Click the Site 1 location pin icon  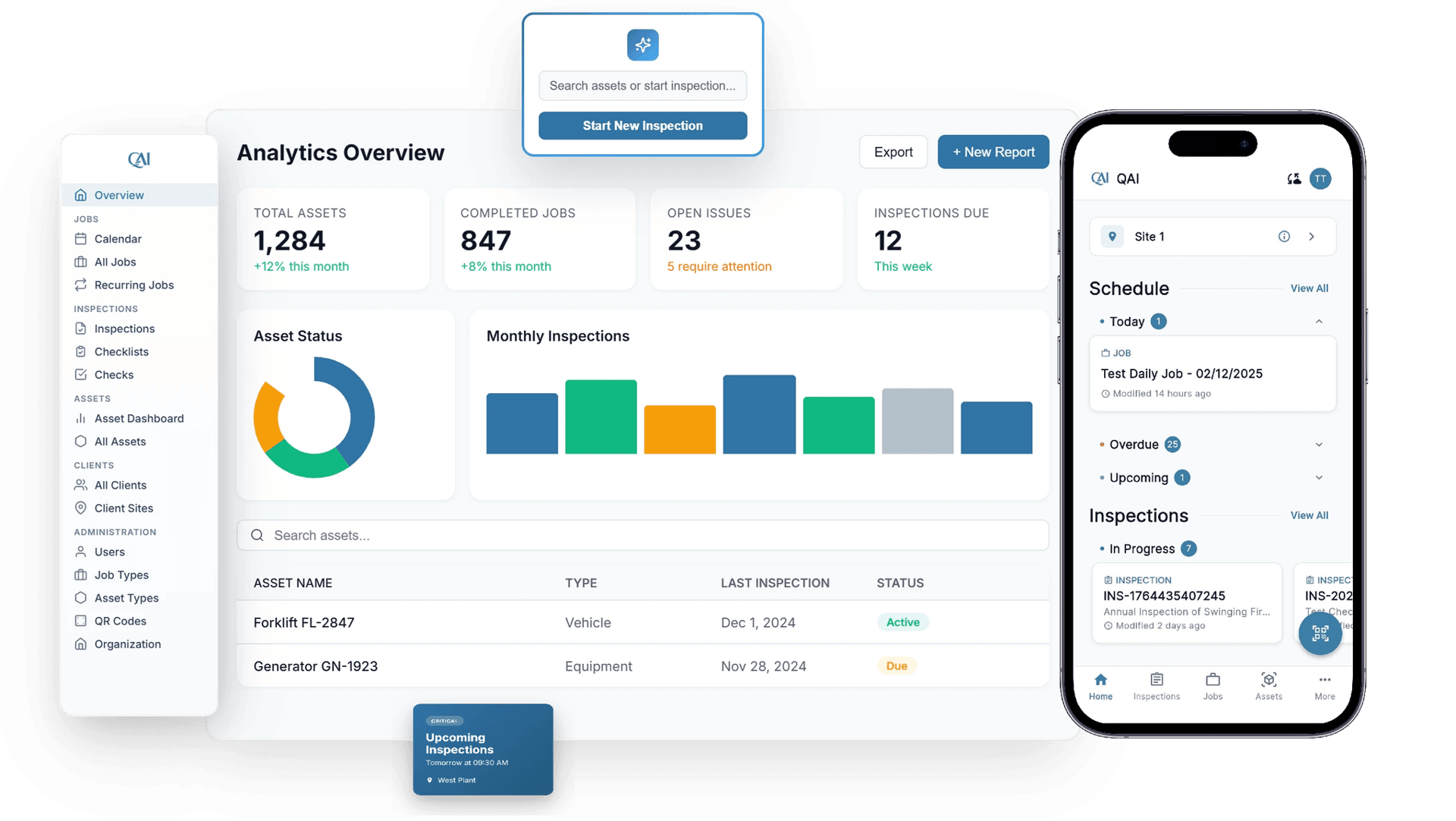[1112, 237]
